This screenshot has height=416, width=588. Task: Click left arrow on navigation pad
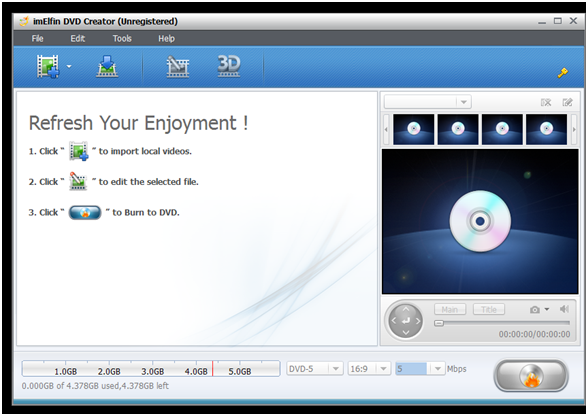point(394,321)
